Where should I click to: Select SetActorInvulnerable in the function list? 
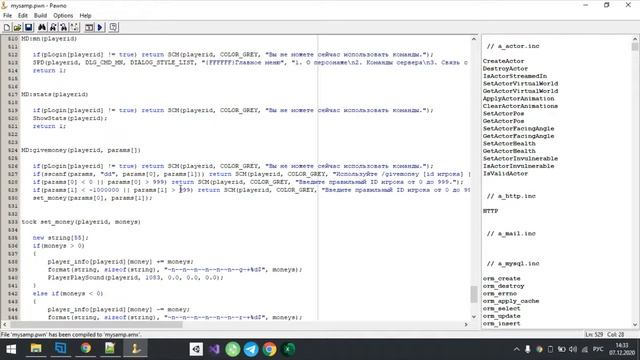[520, 158]
